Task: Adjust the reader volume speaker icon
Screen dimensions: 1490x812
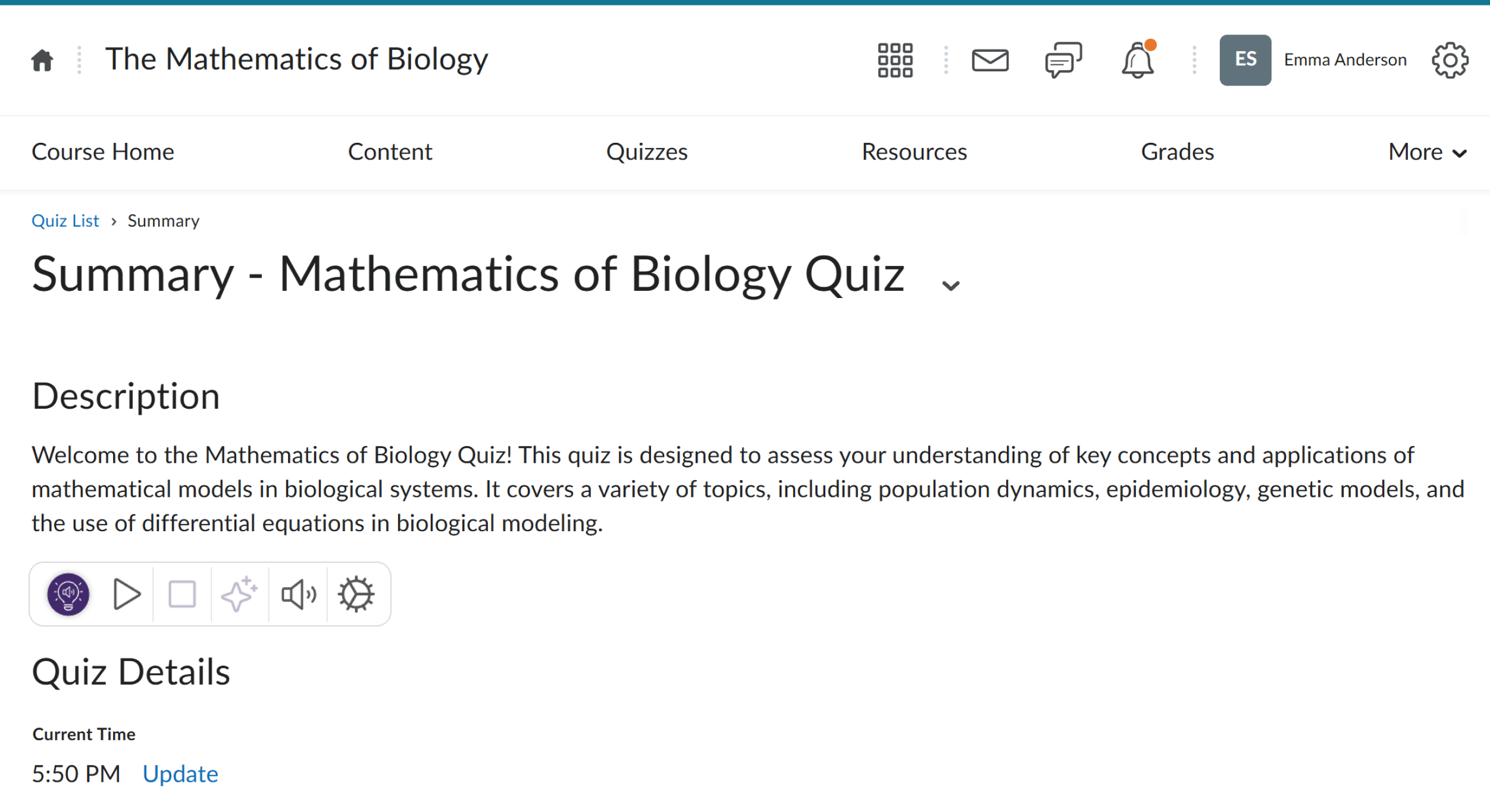Action: [298, 594]
